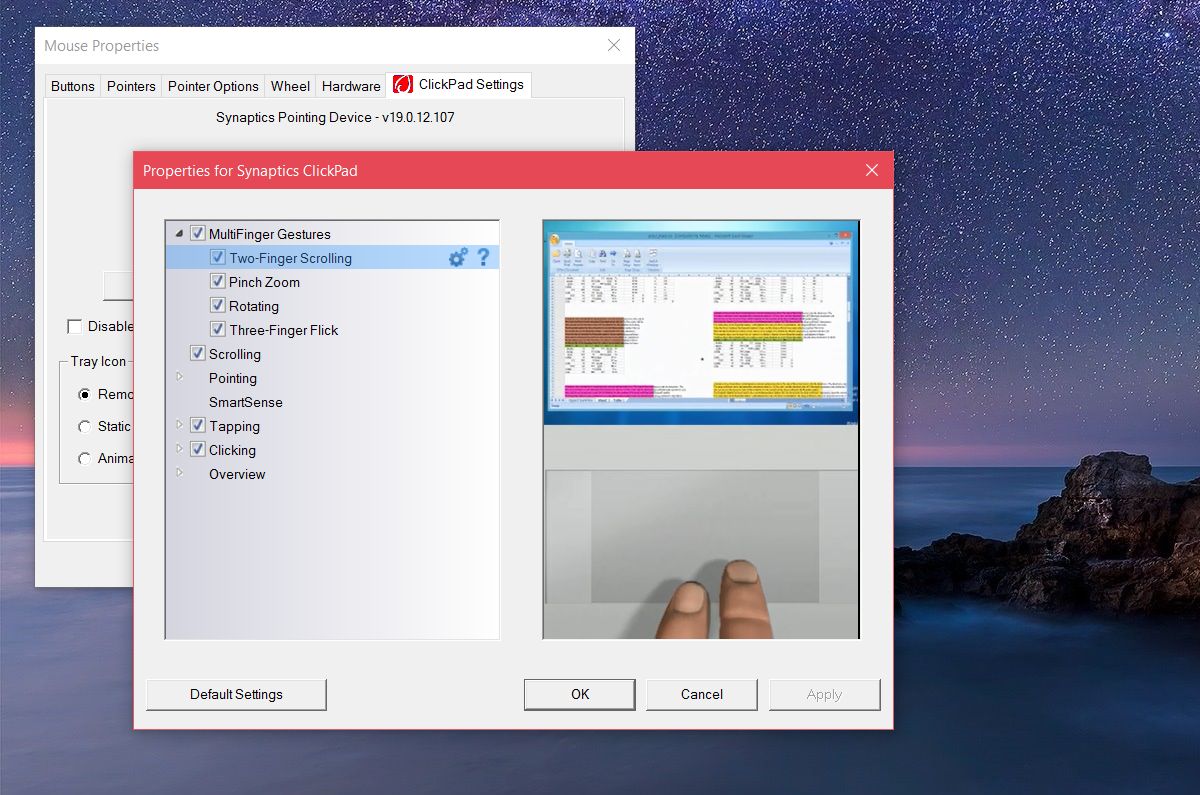The height and width of the screenshot is (795, 1200).
Task: Toggle Pinch Zoom checkbox
Action: pyautogui.click(x=217, y=282)
